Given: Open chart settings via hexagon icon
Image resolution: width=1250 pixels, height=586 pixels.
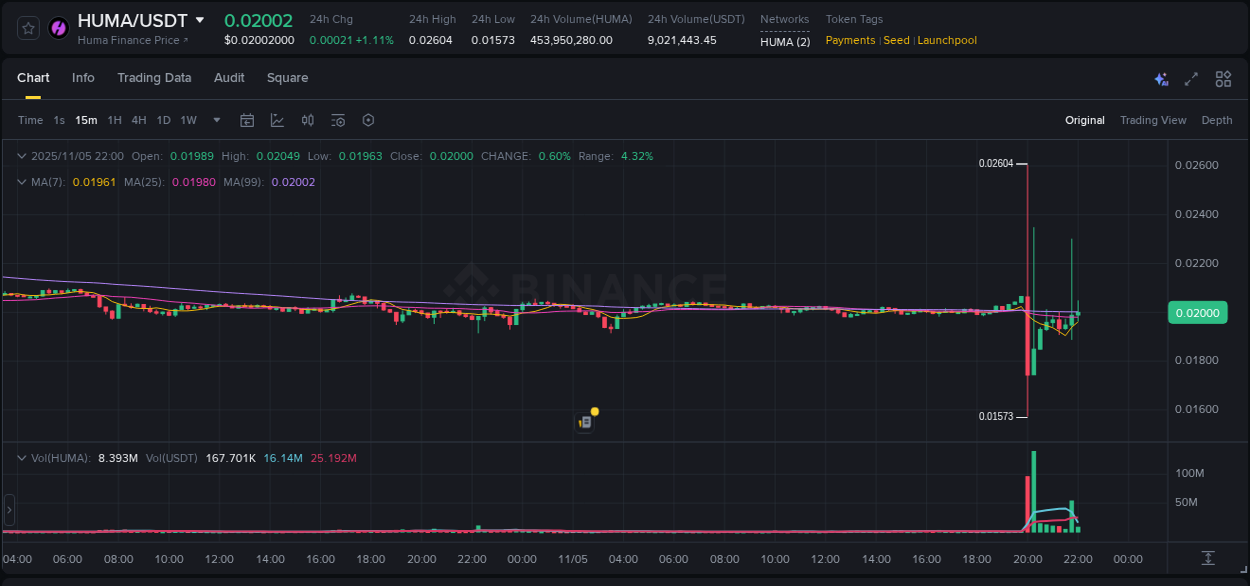Looking at the screenshot, I should click(x=367, y=120).
